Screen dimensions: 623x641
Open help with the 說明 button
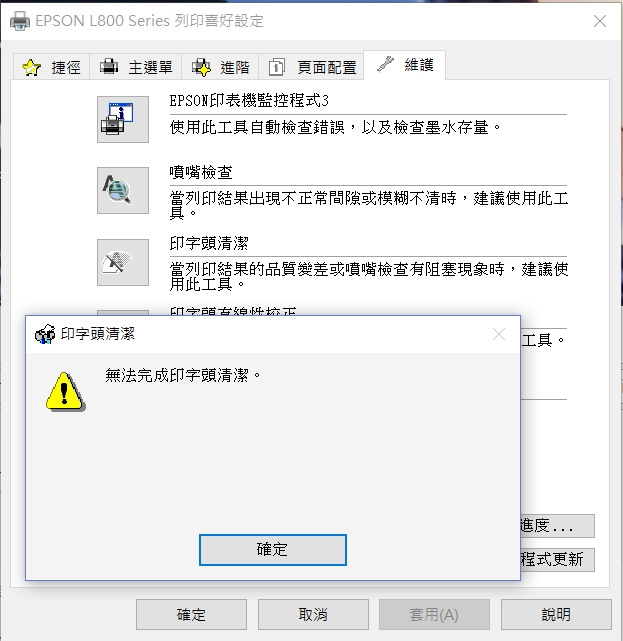(x=556, y=614)
